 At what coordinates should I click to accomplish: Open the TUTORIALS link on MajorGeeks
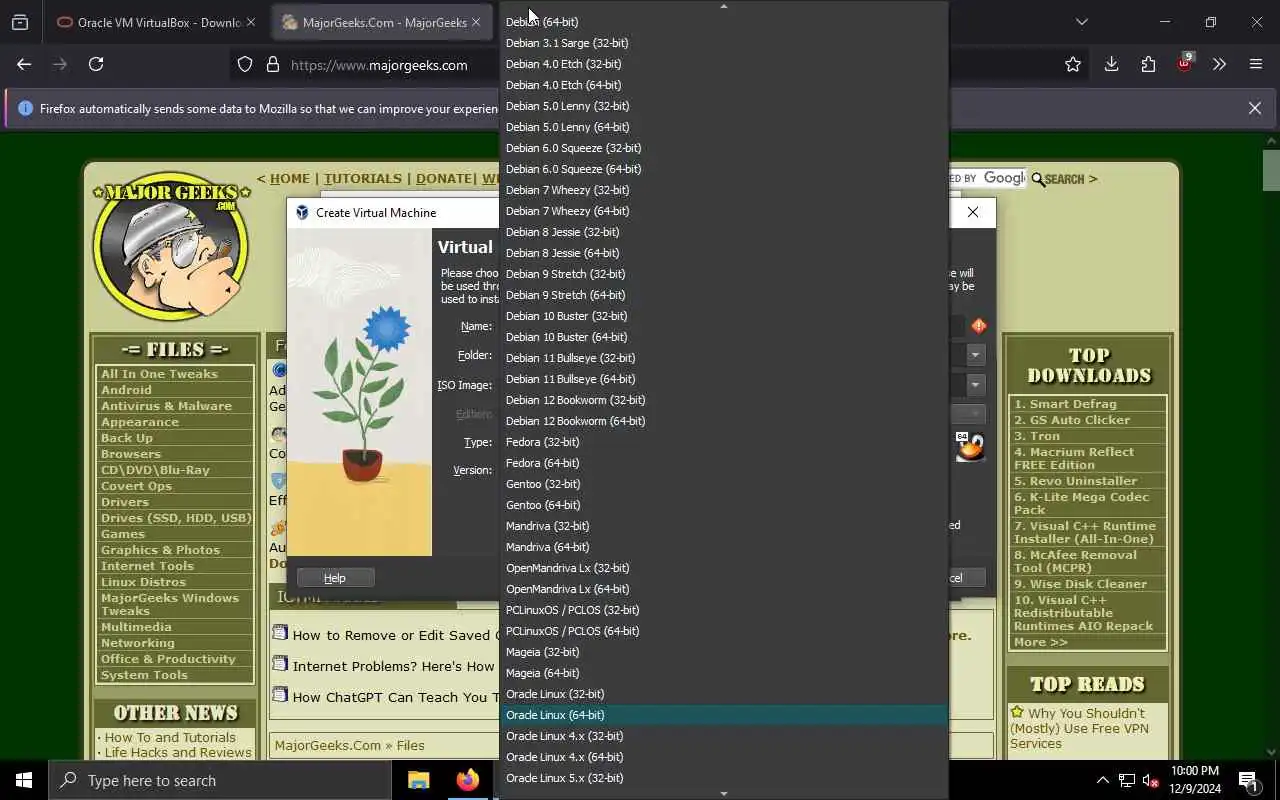(363, 179)
